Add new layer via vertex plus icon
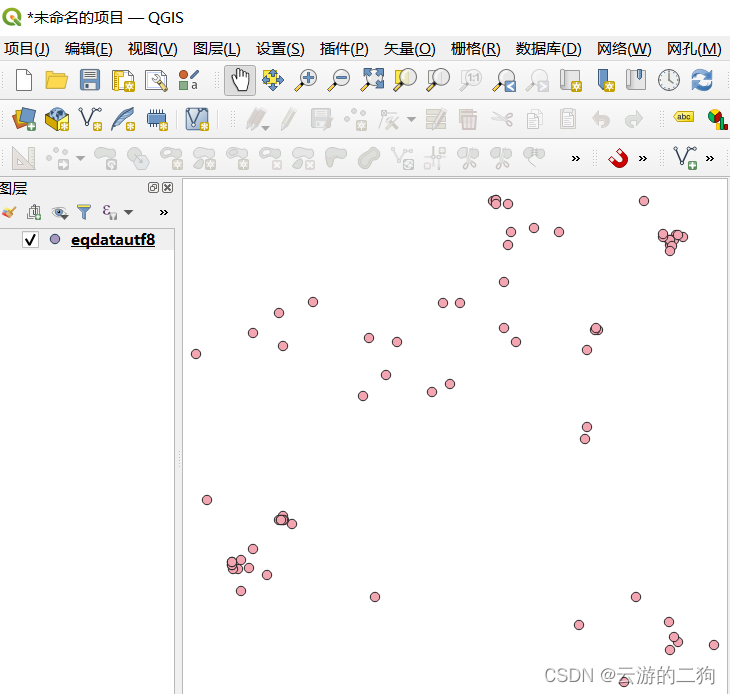This screenshot has height=694, width=730. [686, 158]
